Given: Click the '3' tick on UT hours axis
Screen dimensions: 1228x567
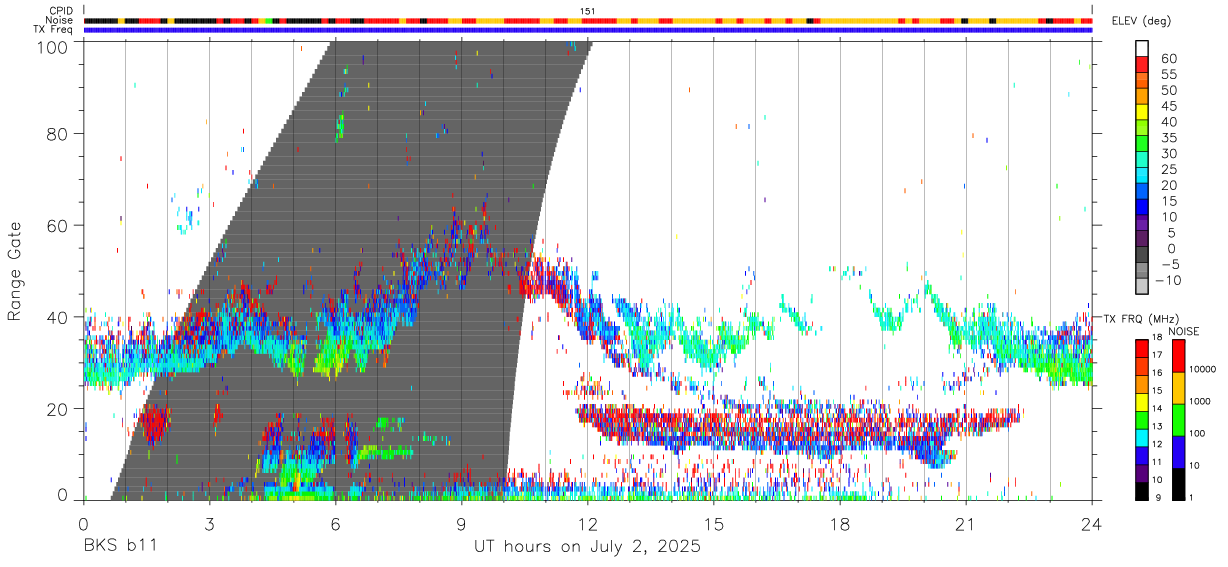Looking at the screenshot, I should (x=210, y=523).
